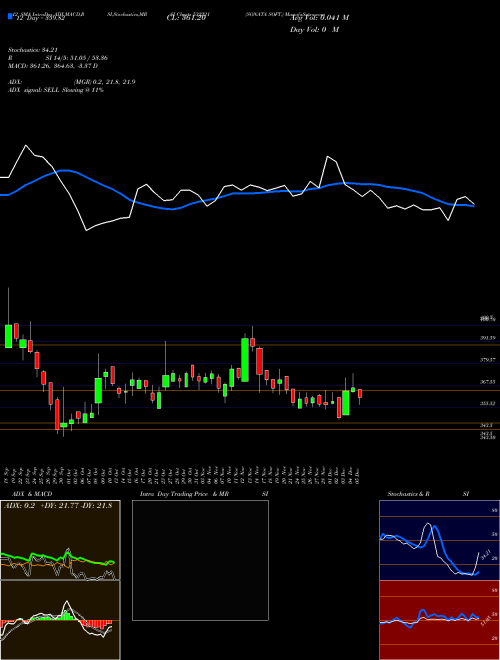Open the blue Stochastics mini chart
Viewport: 500px width, 660px height.
coord(439,540)
